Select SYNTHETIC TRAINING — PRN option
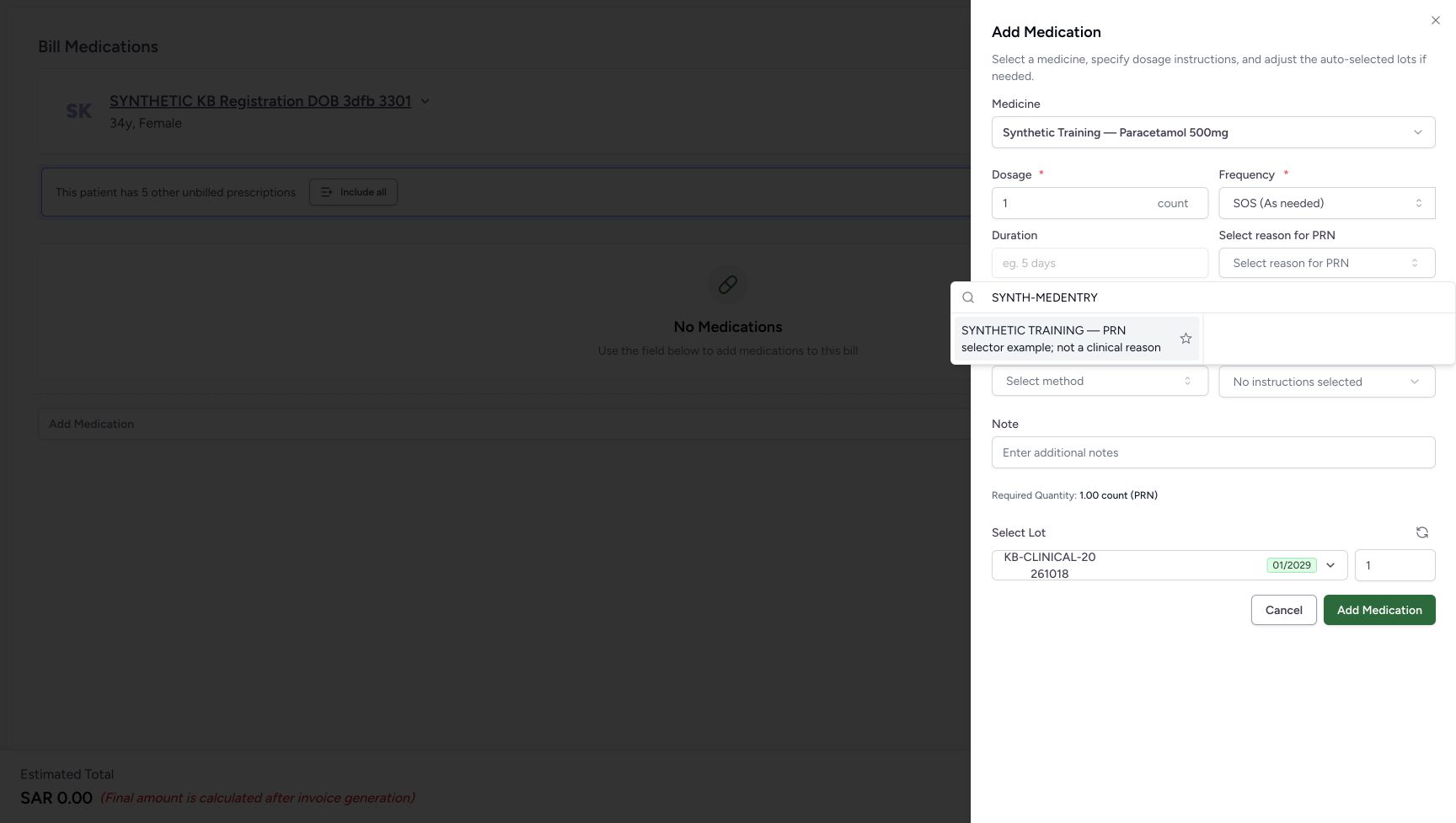1456x823 pixels. coord(1076,339)
